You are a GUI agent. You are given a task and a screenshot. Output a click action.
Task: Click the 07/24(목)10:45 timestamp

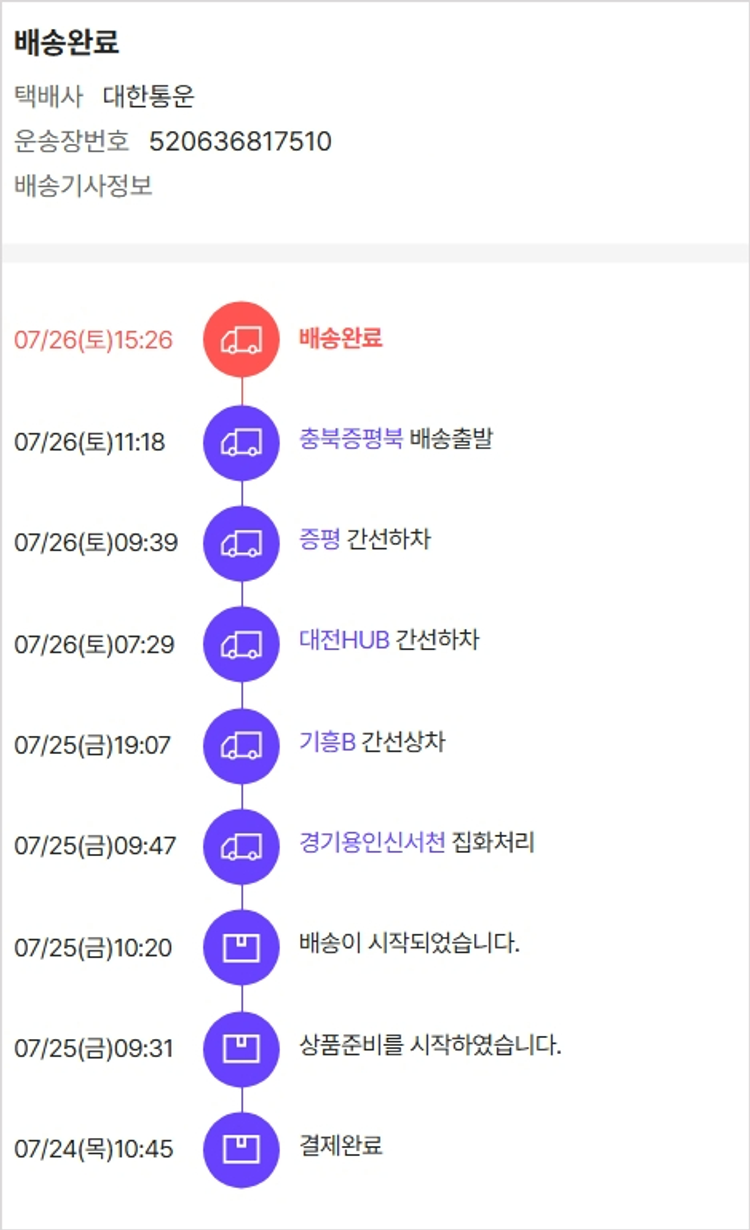pyautogui.click(x=93, y=1149)
